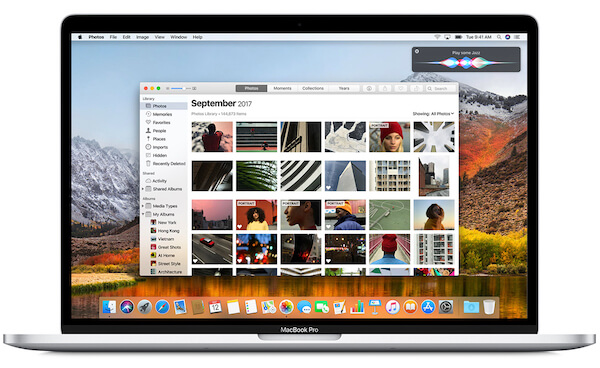The height and width of the screenshot is (368, 600).
Task: Open Places in the sidebar
Action: 156,139
